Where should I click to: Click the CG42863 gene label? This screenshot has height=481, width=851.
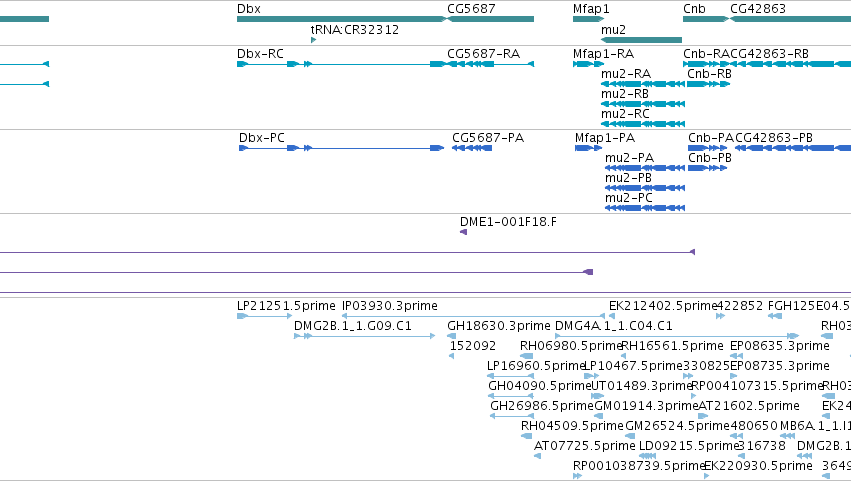click(x=758, y=9)
